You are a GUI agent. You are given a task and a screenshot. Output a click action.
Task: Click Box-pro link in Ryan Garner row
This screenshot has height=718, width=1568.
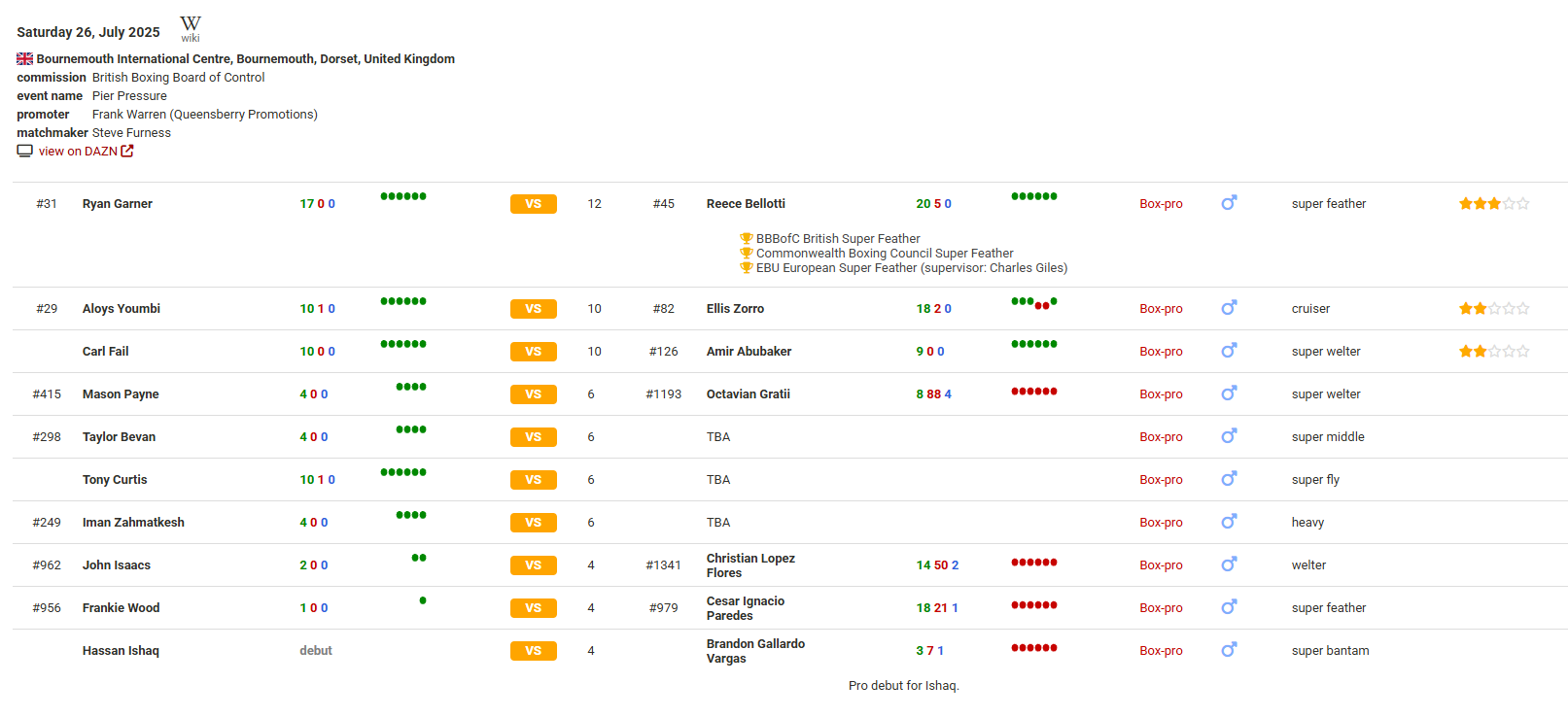1161,204
